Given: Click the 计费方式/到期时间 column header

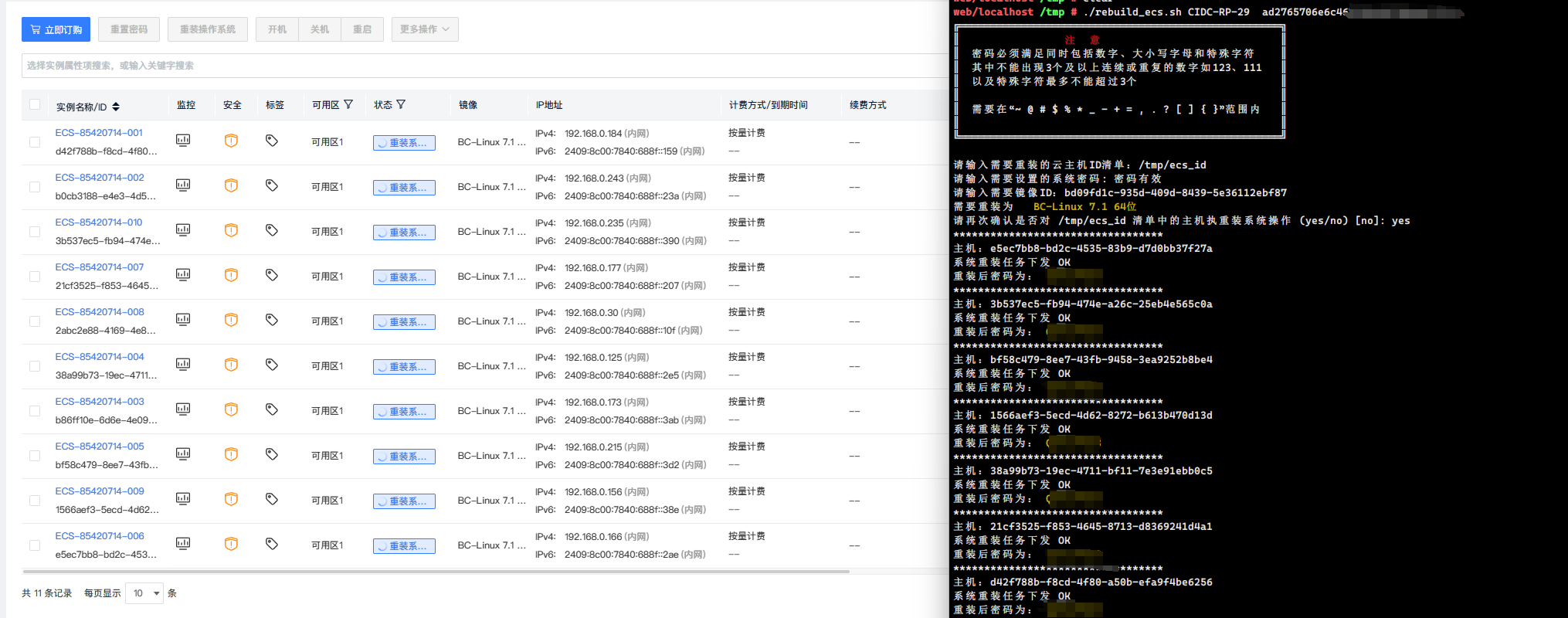Looking at the screenshot, I should tap(769, 105).
